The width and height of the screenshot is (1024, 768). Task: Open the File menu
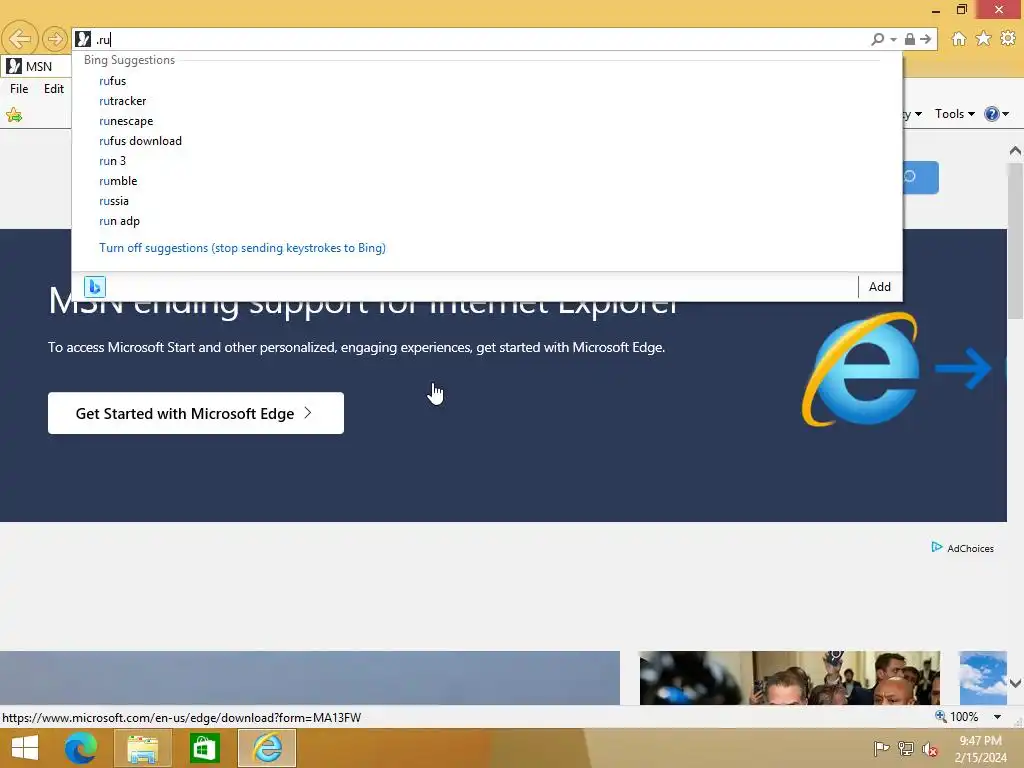click(x=19, y=89)
